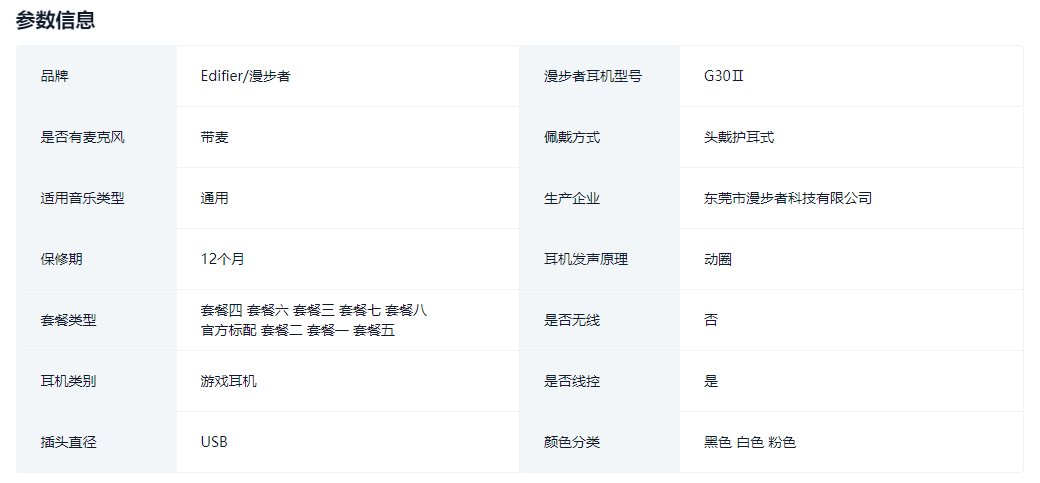1040x483 pixels.
Task: Select the manufacturer name 东莞市漫步者科技有限公司
Action: click(788, 198)
